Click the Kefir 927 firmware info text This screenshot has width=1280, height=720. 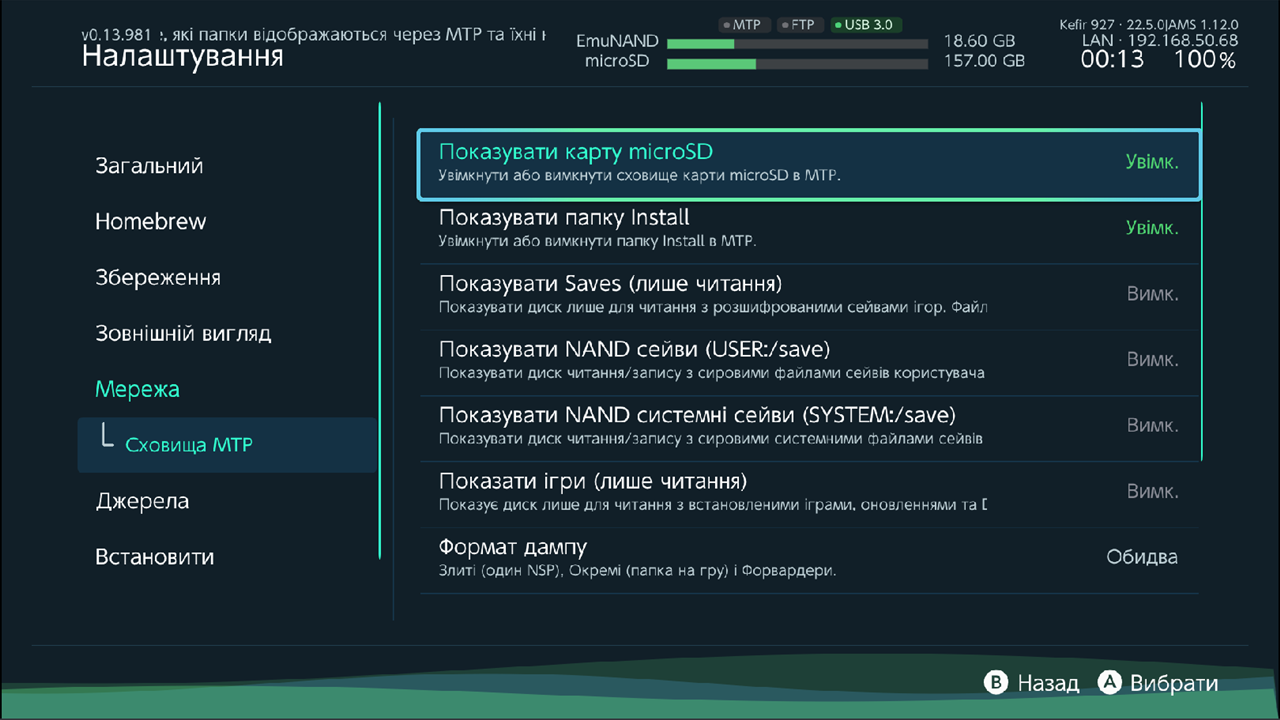click(1149, 24)
